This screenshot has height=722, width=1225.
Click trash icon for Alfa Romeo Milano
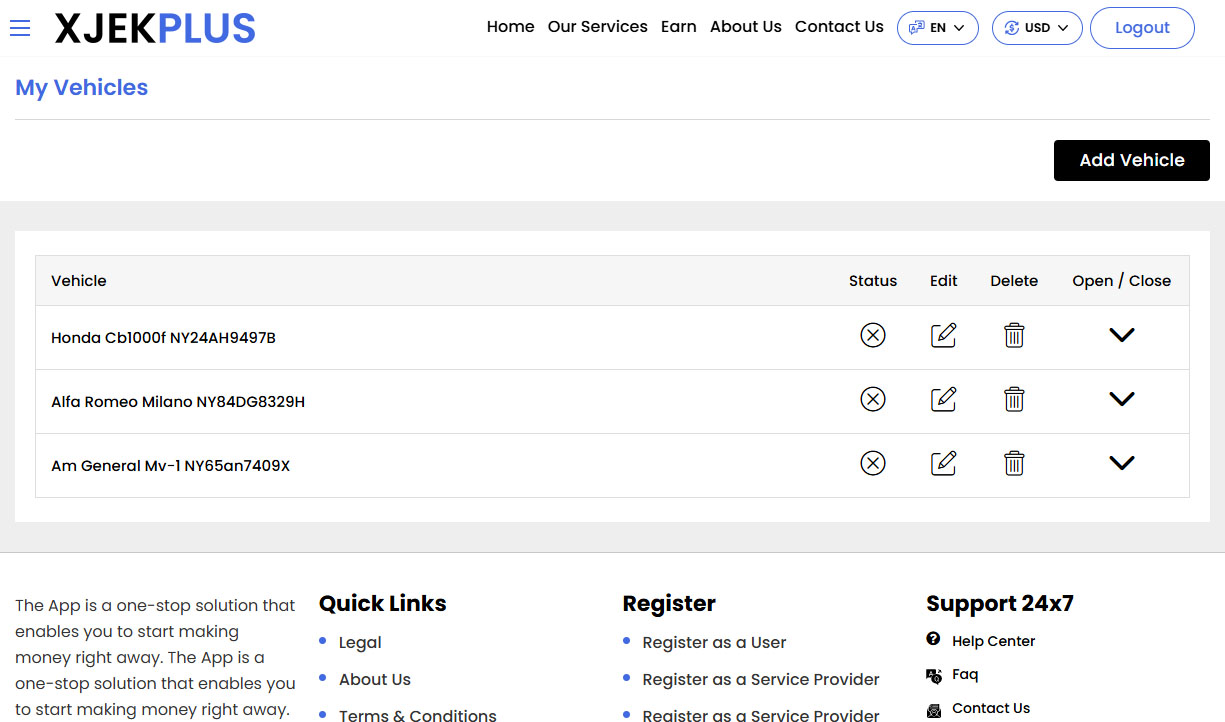pyautogui.click(x=1014, y=399)
